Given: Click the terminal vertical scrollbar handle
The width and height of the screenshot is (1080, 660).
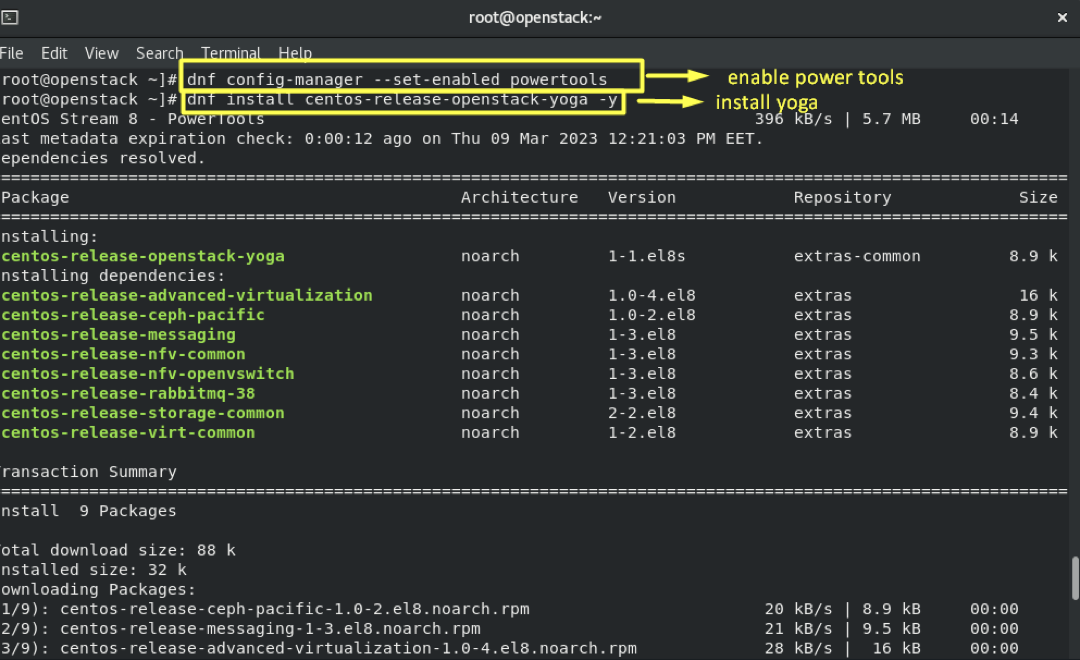Looking at the screenshot, I should (x=1075, y=578).
